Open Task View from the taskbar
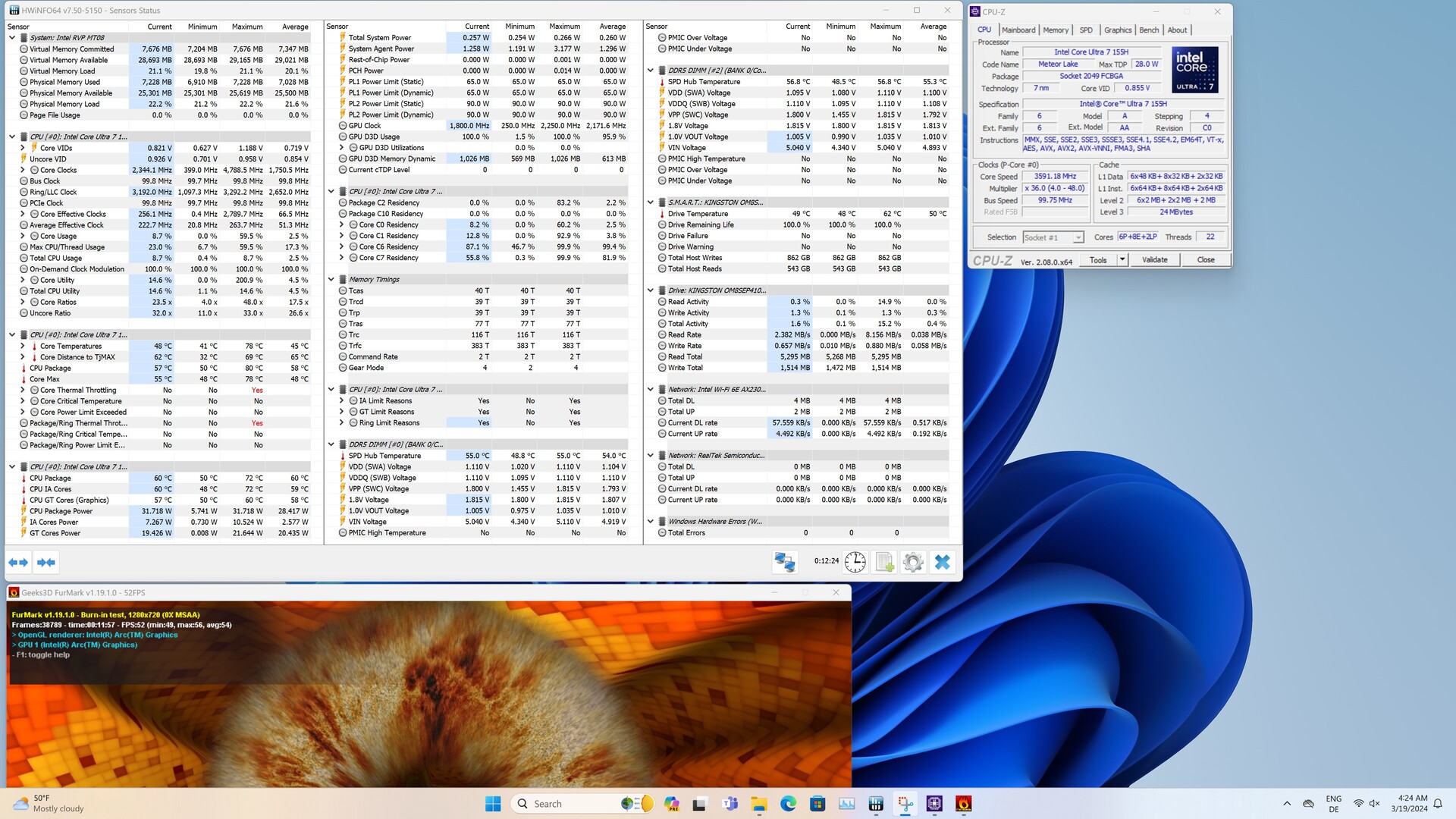This screenshot has width=1456, height=819. click(700, 804)
